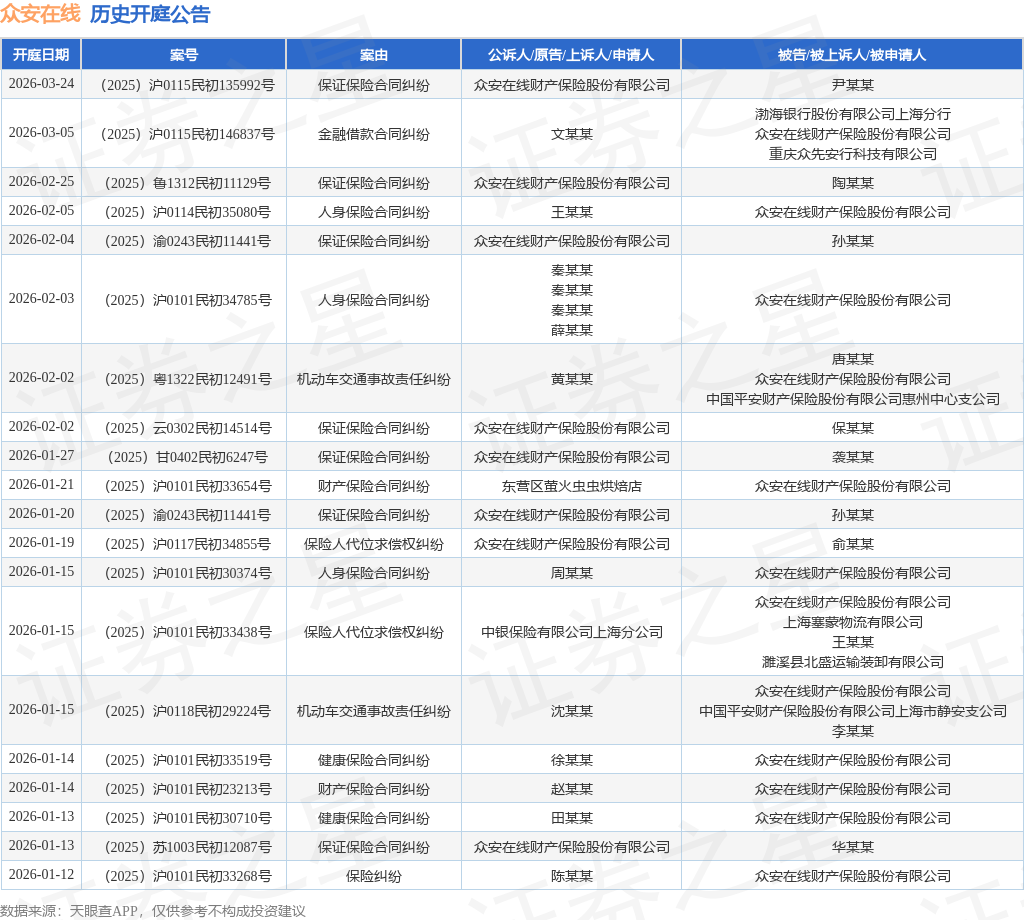Click plaintiff 中银保险有限公司上海分公司

click(x=571, y=632)
